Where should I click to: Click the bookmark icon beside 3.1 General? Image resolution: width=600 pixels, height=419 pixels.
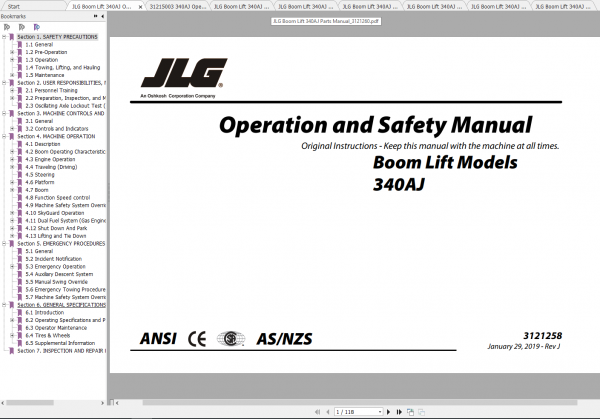pyautogui.click(x=20, y=121)
